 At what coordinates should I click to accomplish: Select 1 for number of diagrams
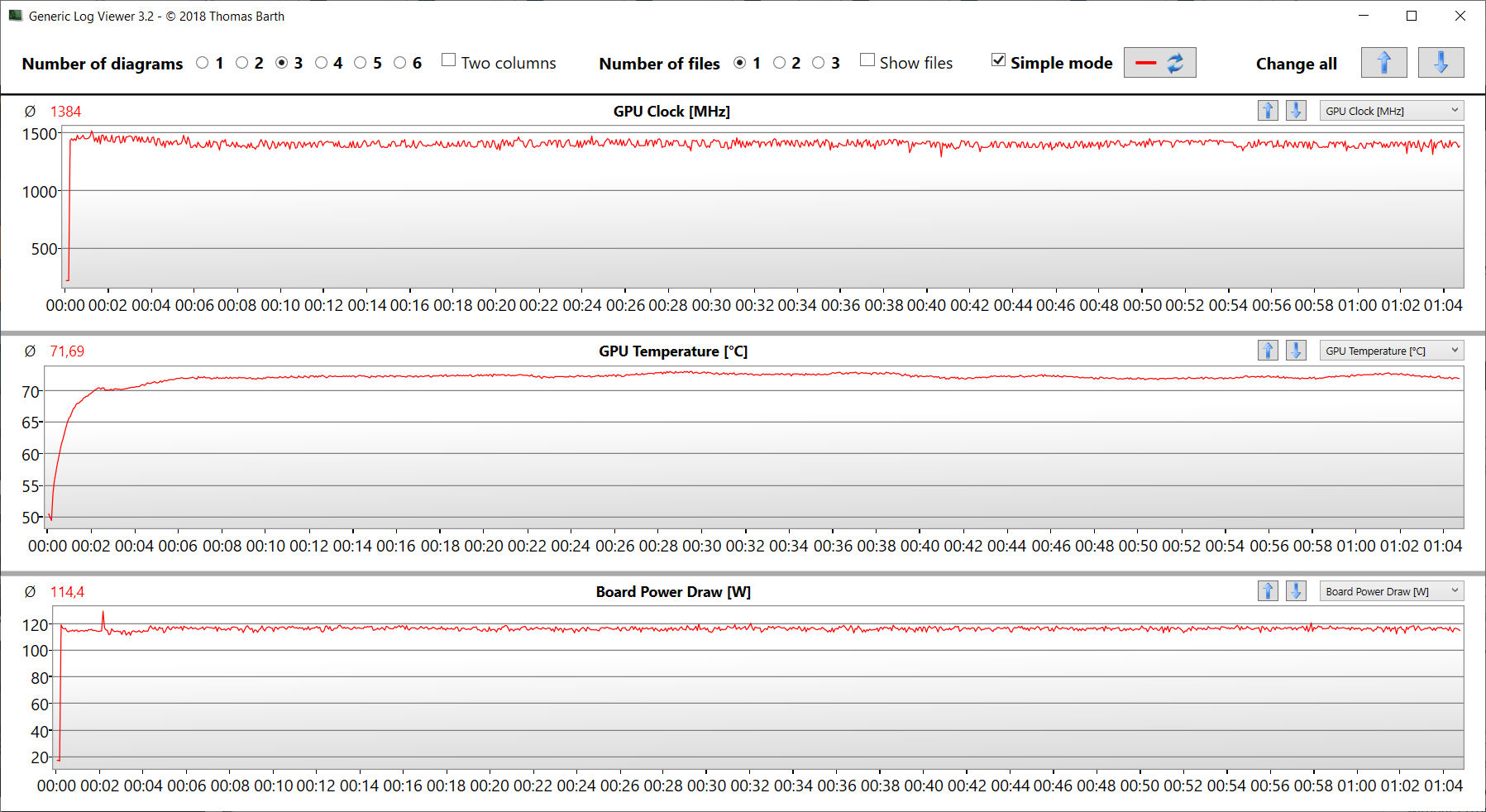[203, 63]
